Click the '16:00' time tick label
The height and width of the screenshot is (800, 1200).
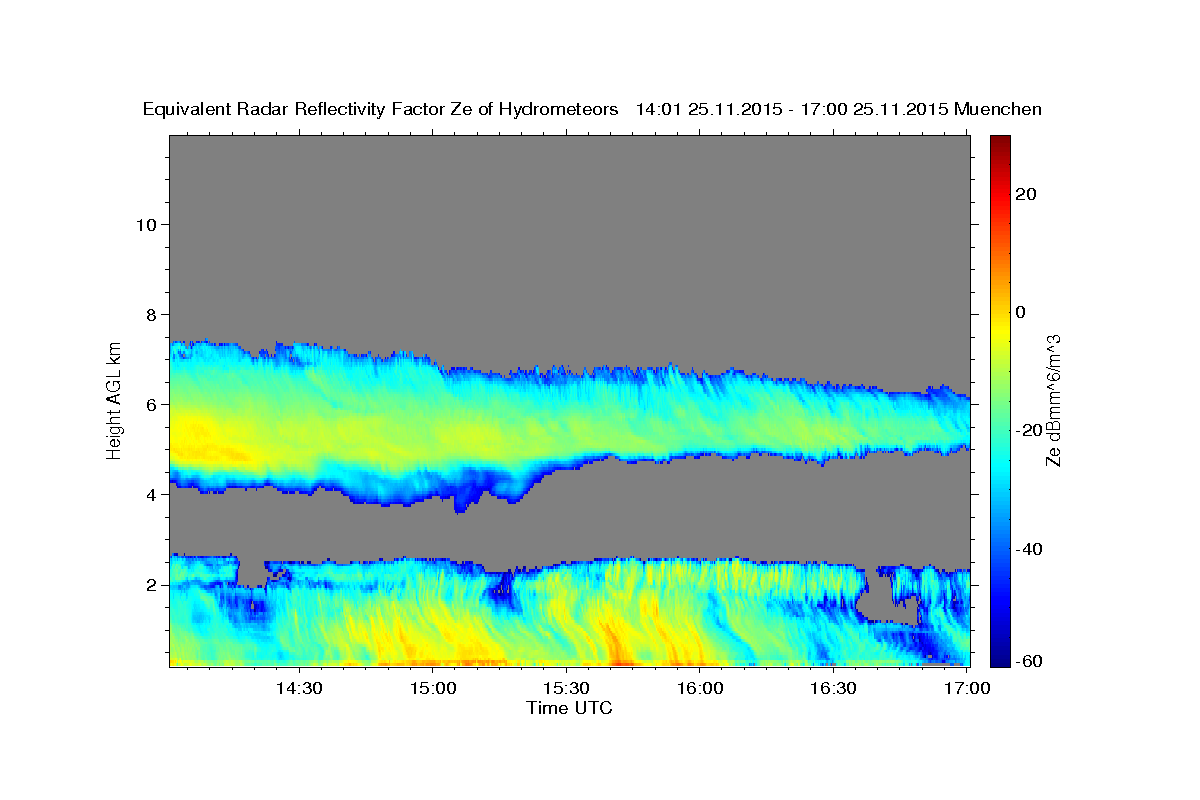700,688
